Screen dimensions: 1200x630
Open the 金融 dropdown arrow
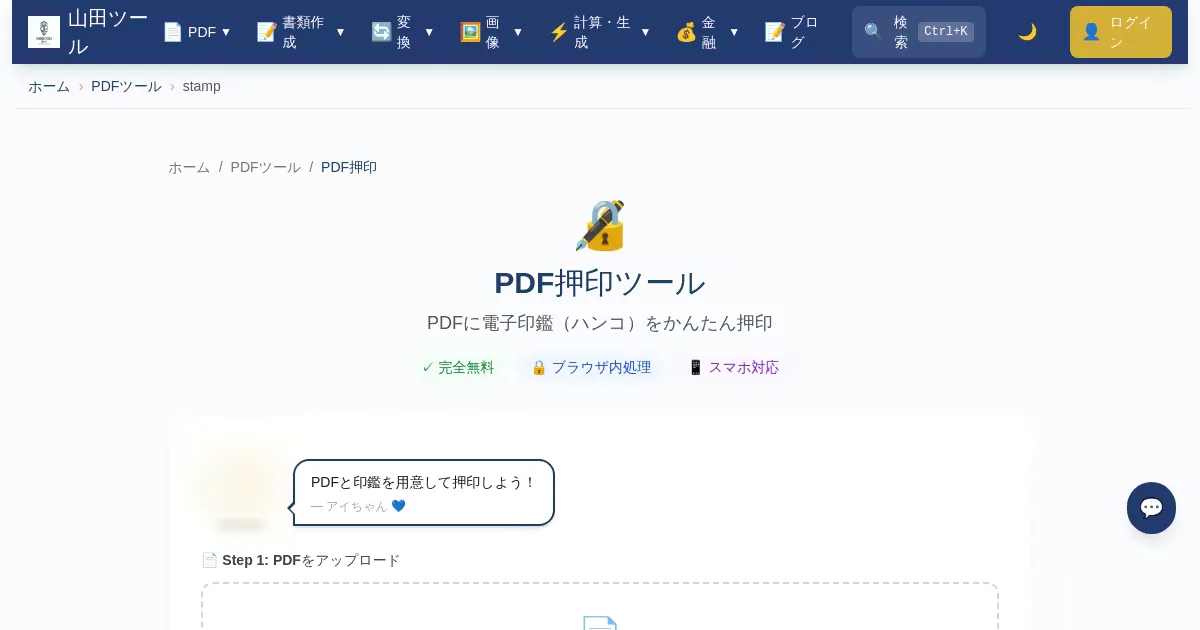(734, 32)
